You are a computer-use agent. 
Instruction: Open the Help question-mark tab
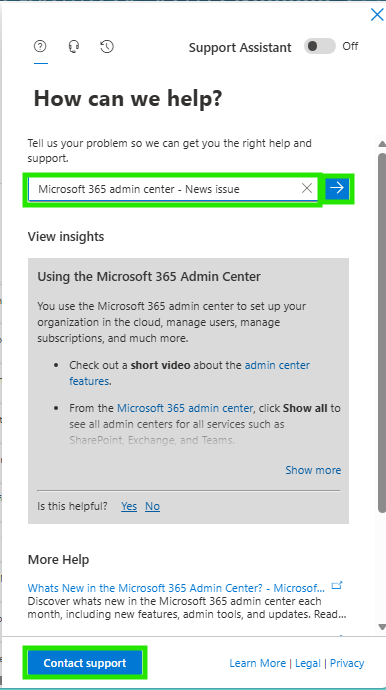tap(40, 46)
